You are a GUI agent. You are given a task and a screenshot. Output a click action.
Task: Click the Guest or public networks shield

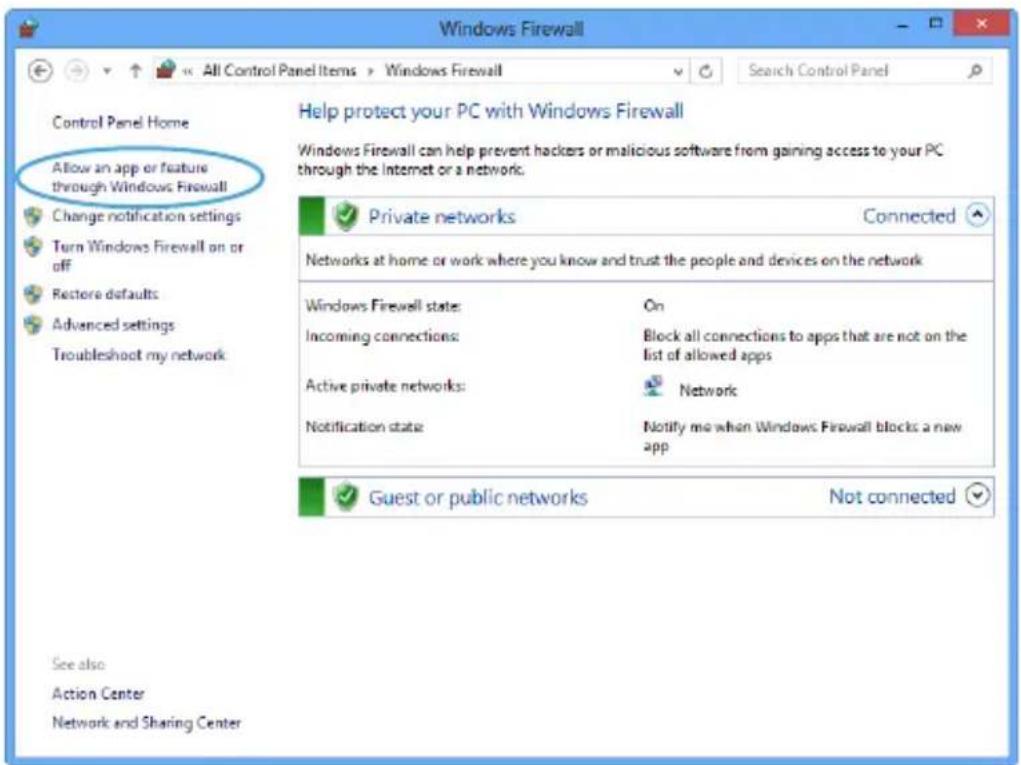(346, 497)
